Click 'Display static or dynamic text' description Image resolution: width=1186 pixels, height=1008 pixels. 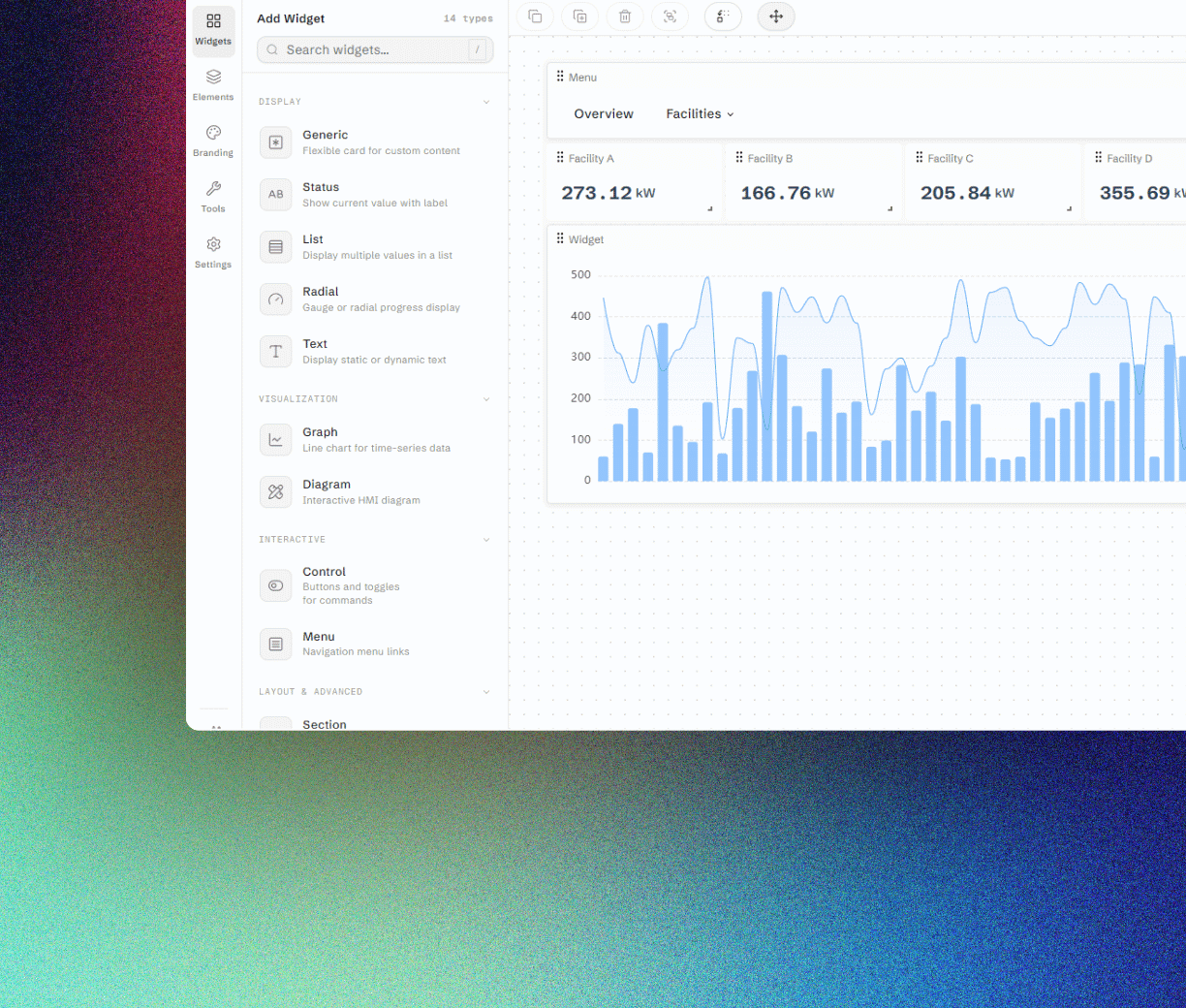click(374, 361)
